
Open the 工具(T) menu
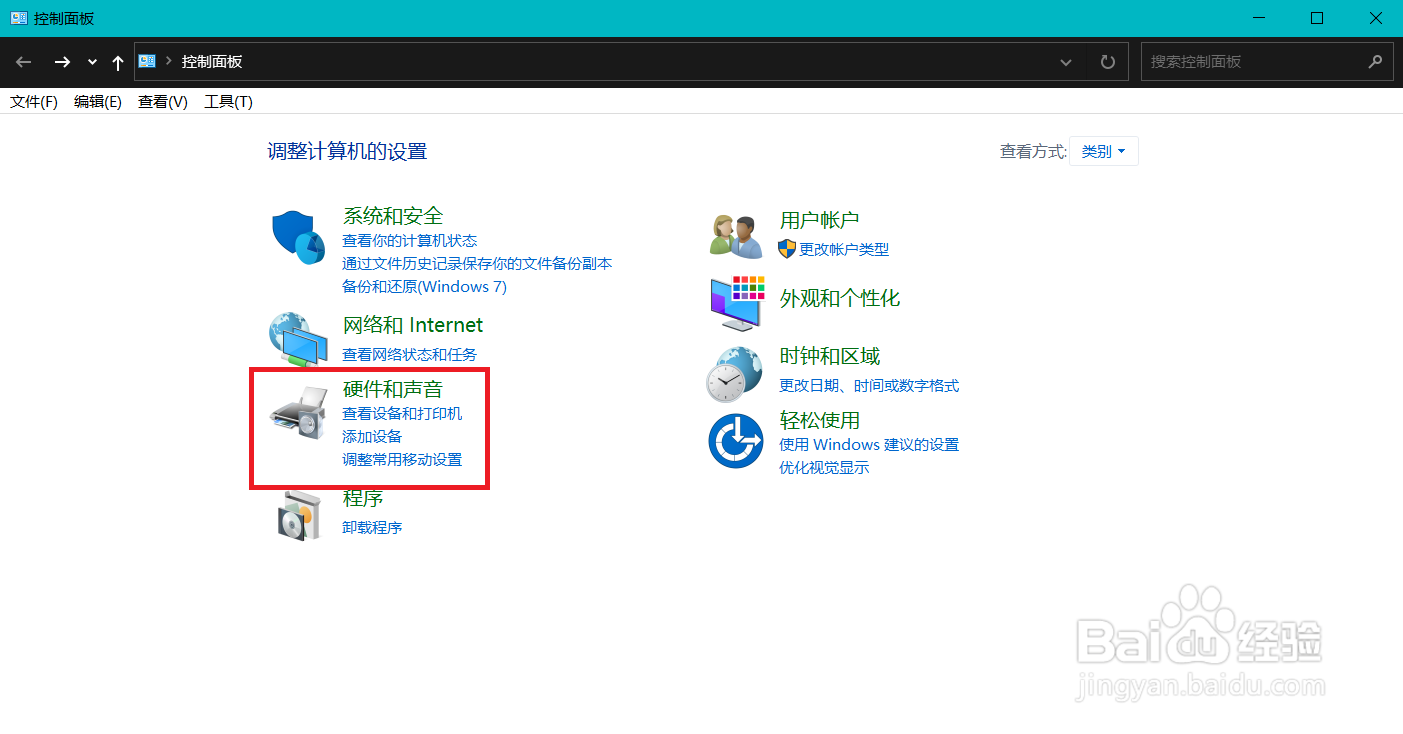point(227,101)
